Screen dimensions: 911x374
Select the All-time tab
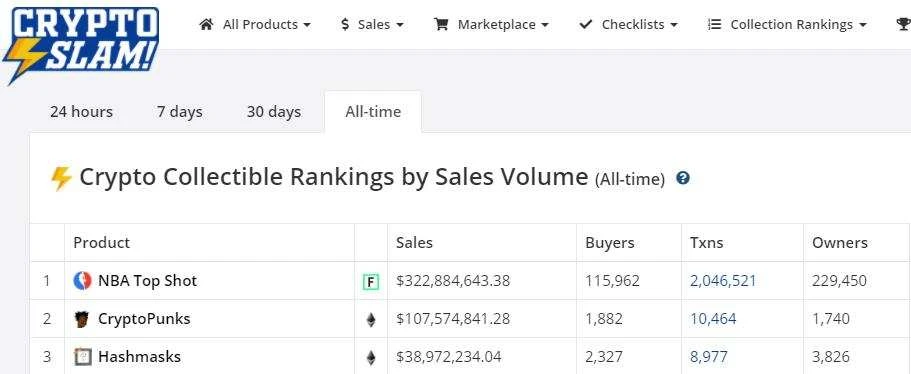[373, 112]
